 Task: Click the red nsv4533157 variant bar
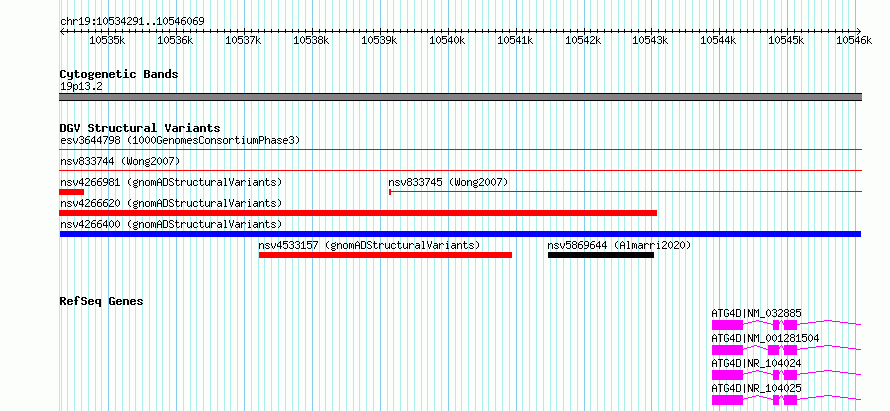(x=385, y=255)
